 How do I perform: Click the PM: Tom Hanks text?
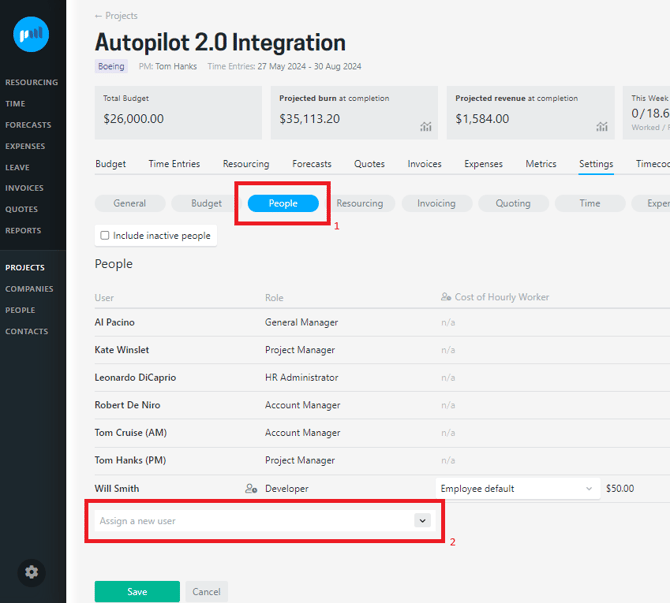coord(168,66)
